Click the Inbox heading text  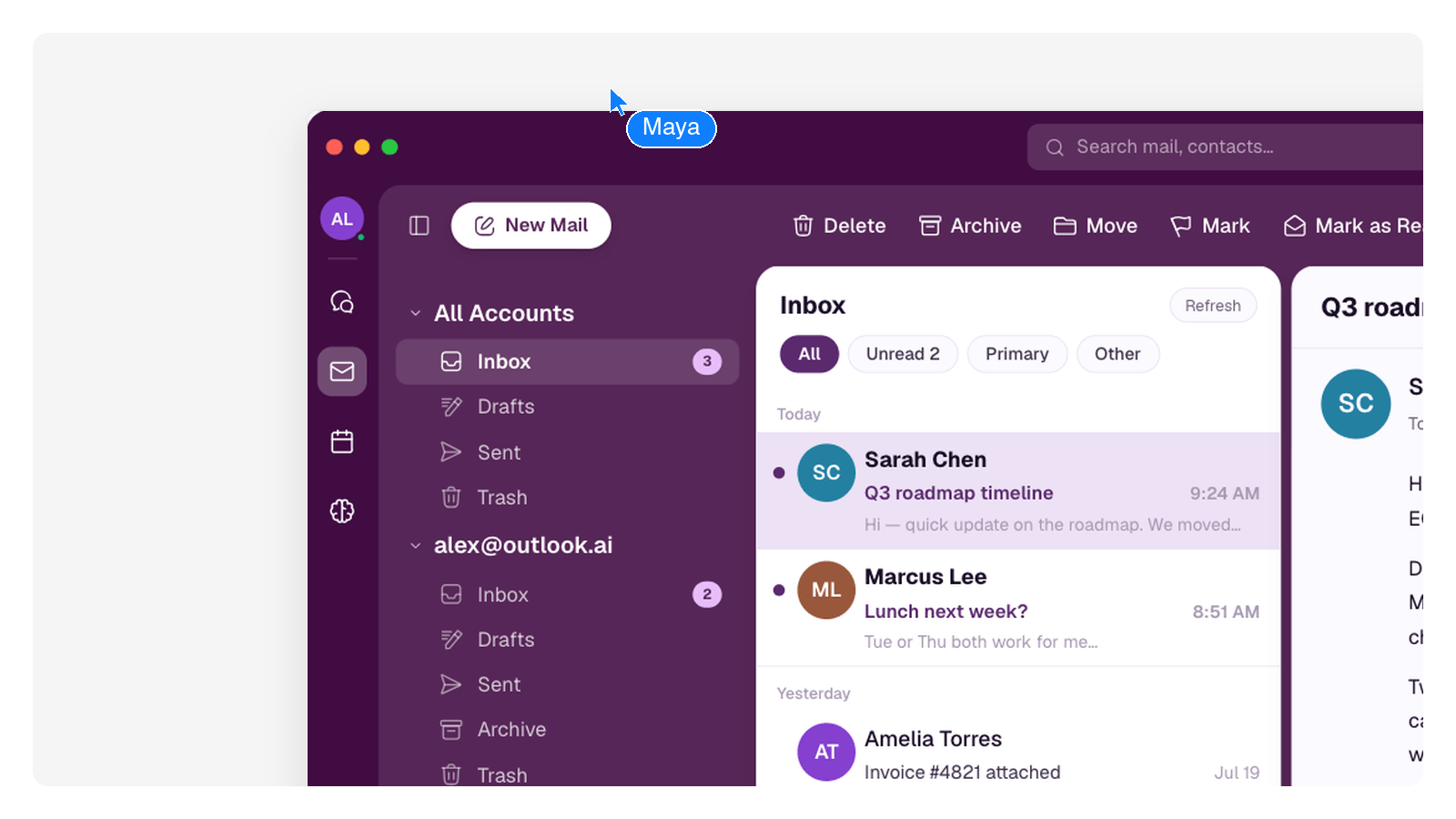pos(813,306)
